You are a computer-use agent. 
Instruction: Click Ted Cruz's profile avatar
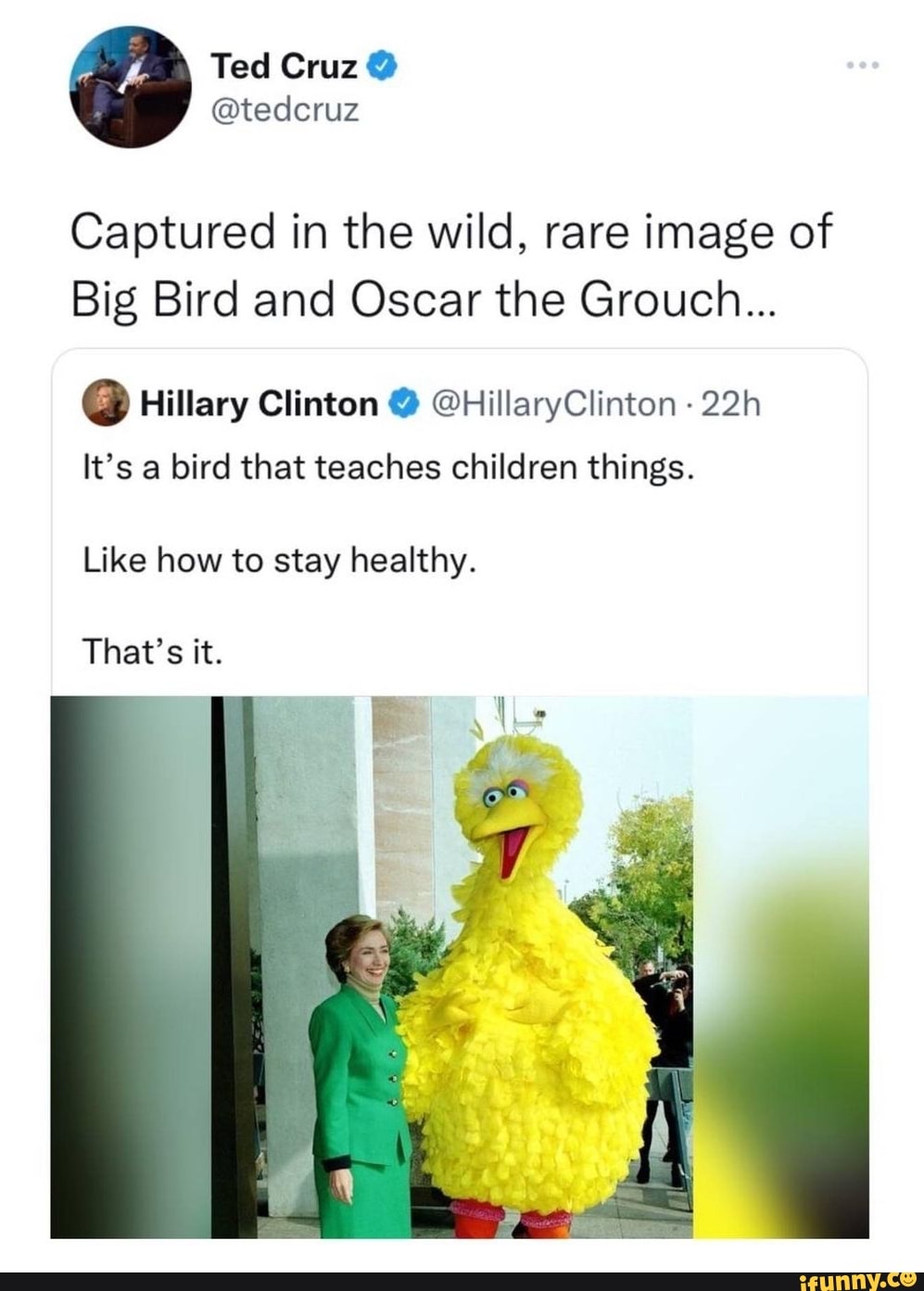coord(129,86)
